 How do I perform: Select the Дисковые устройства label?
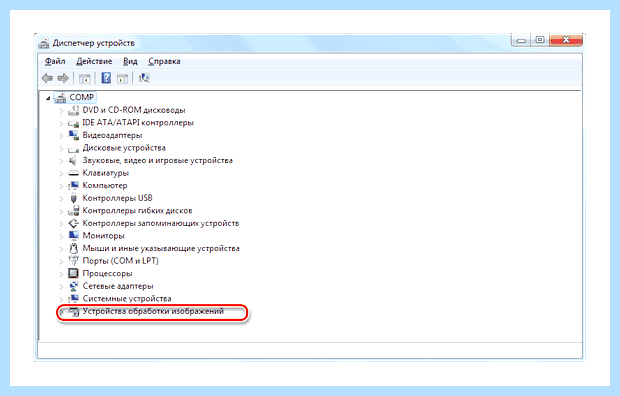pyautogui.click(x=124, y=148)
